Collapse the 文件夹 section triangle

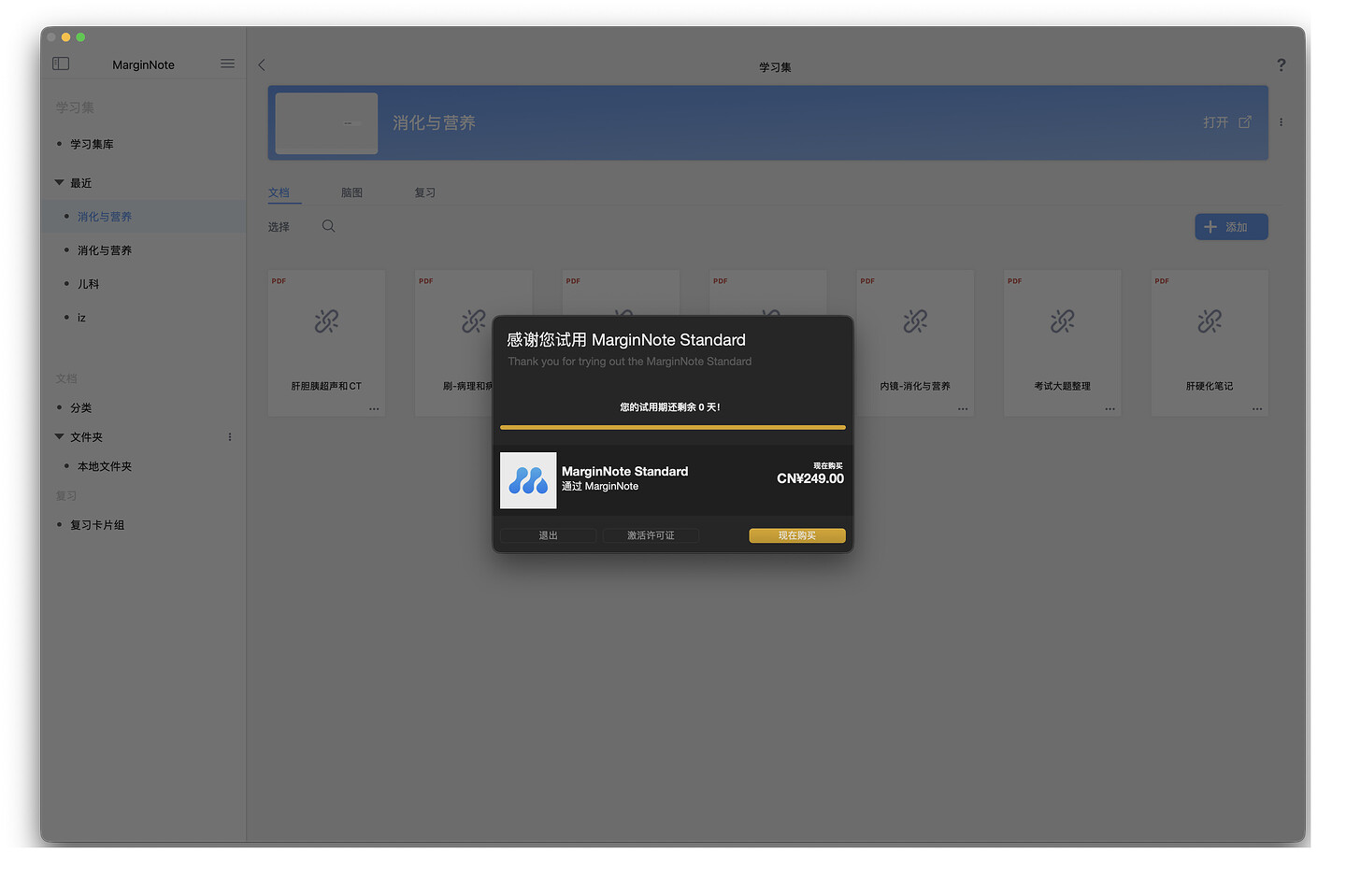pyautogui.click(x=60, y=437)
